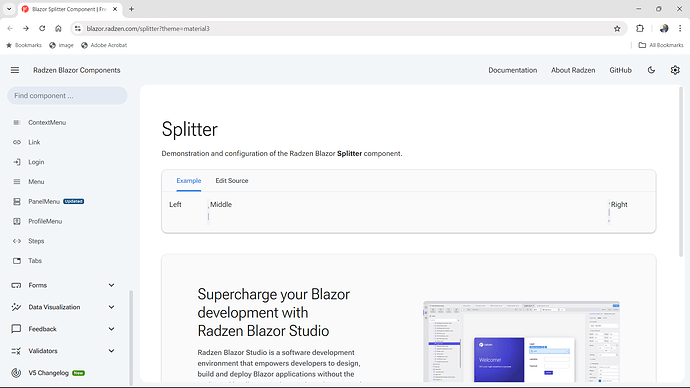
Task: Toggle the hamburger sidebar menu icon
Action: (x=15, y=70)
